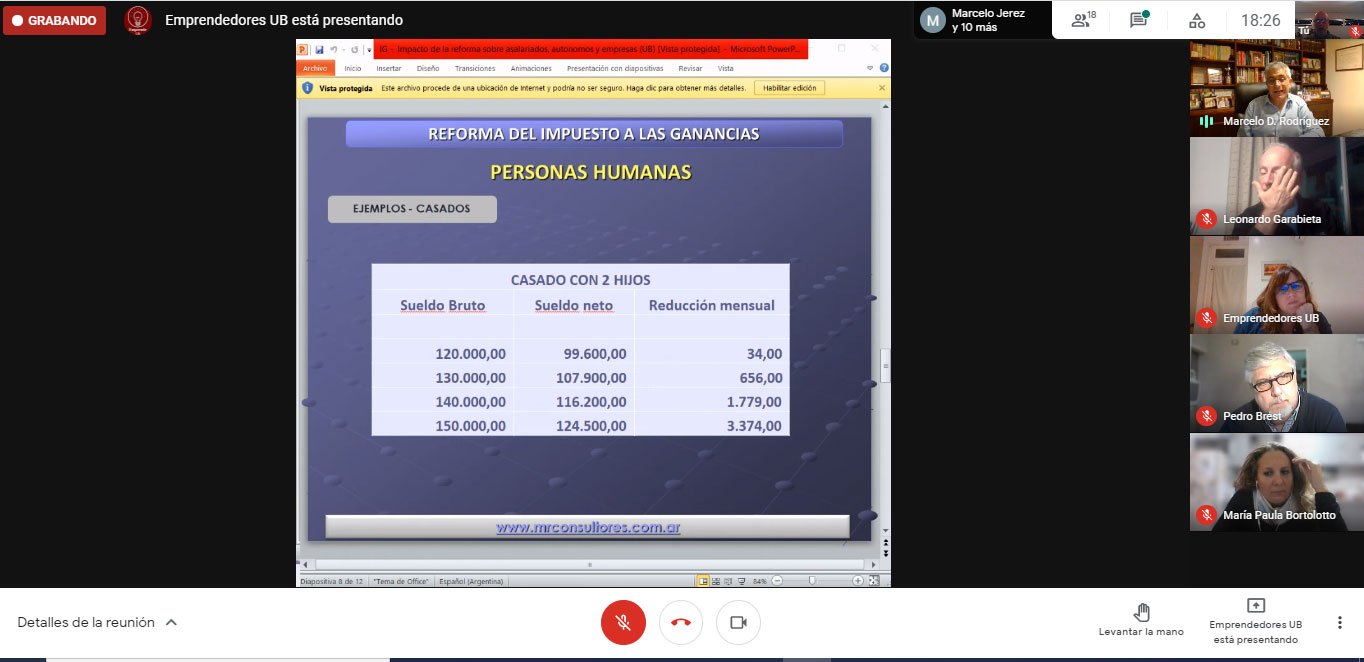The image size is (1364, 662).
Task: Expand Detalles de la reunión panel
Action: point(97,622)
